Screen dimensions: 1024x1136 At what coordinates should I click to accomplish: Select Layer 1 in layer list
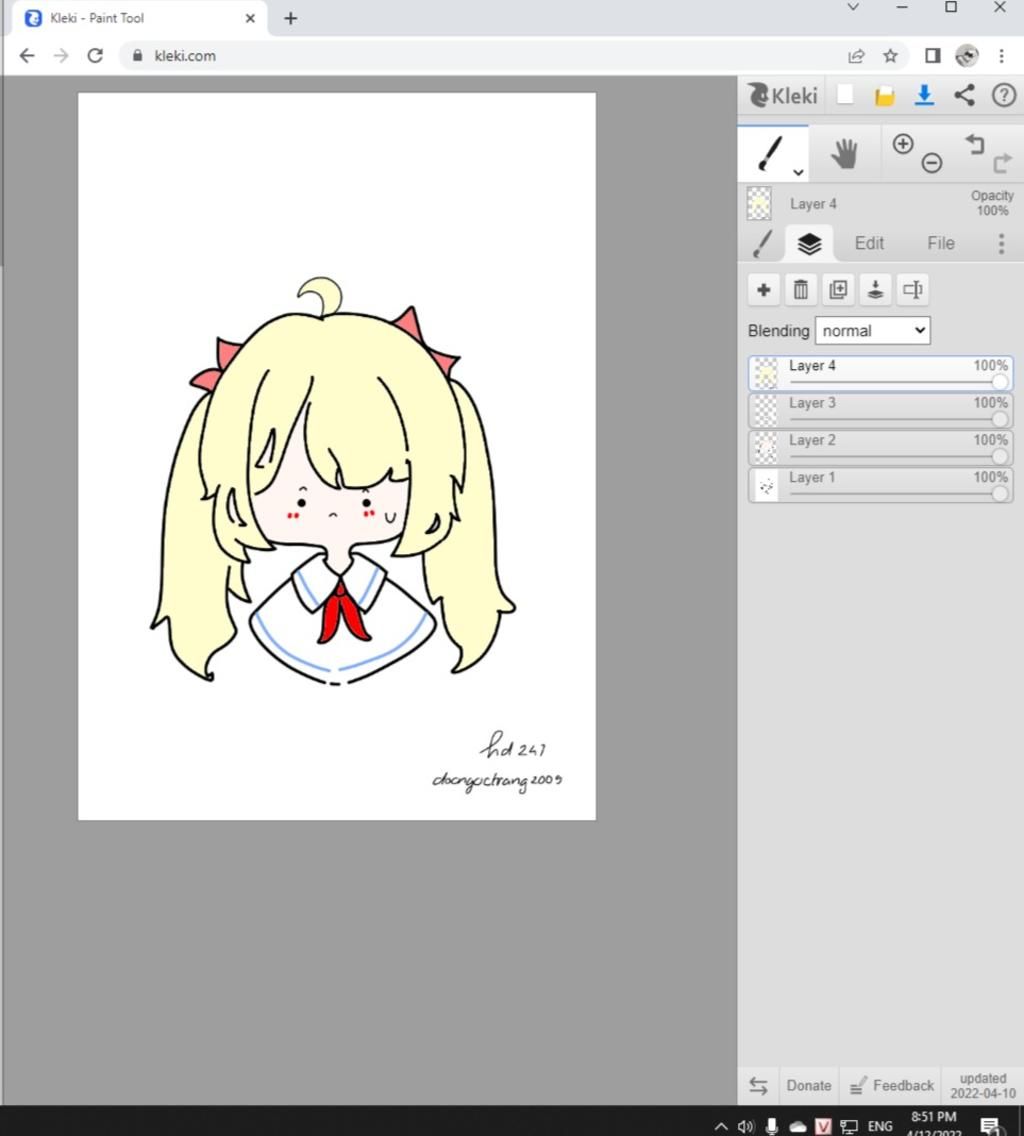point(881,485)
